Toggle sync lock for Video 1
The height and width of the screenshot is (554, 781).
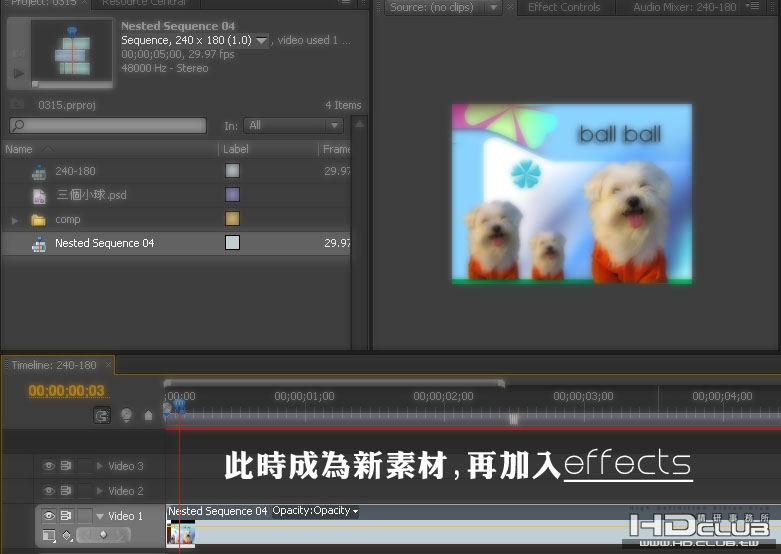(x=66, y=516)
